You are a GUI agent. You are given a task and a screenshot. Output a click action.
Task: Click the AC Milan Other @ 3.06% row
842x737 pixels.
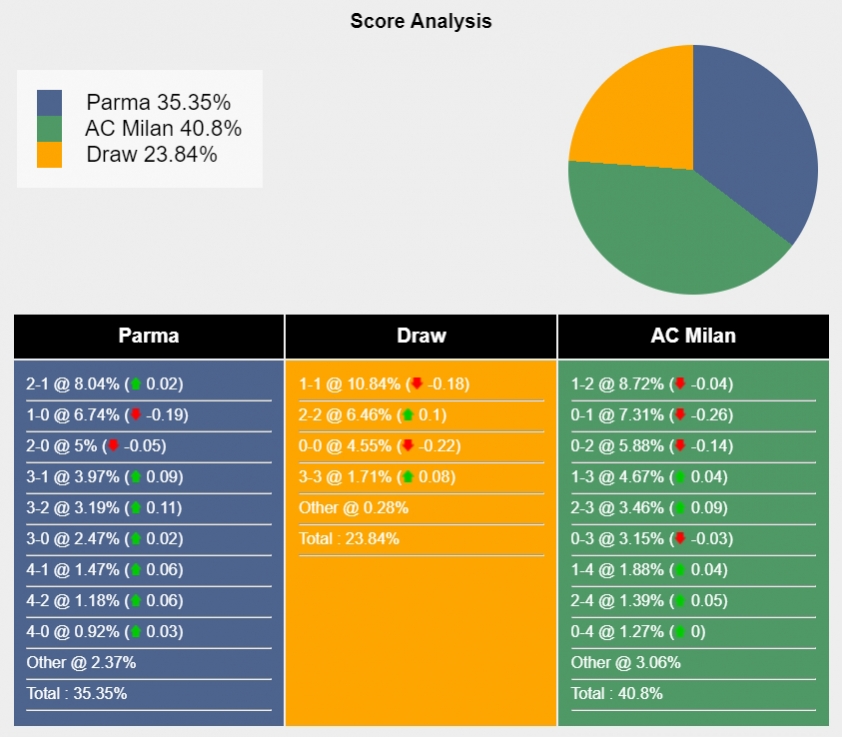[693, 662]
